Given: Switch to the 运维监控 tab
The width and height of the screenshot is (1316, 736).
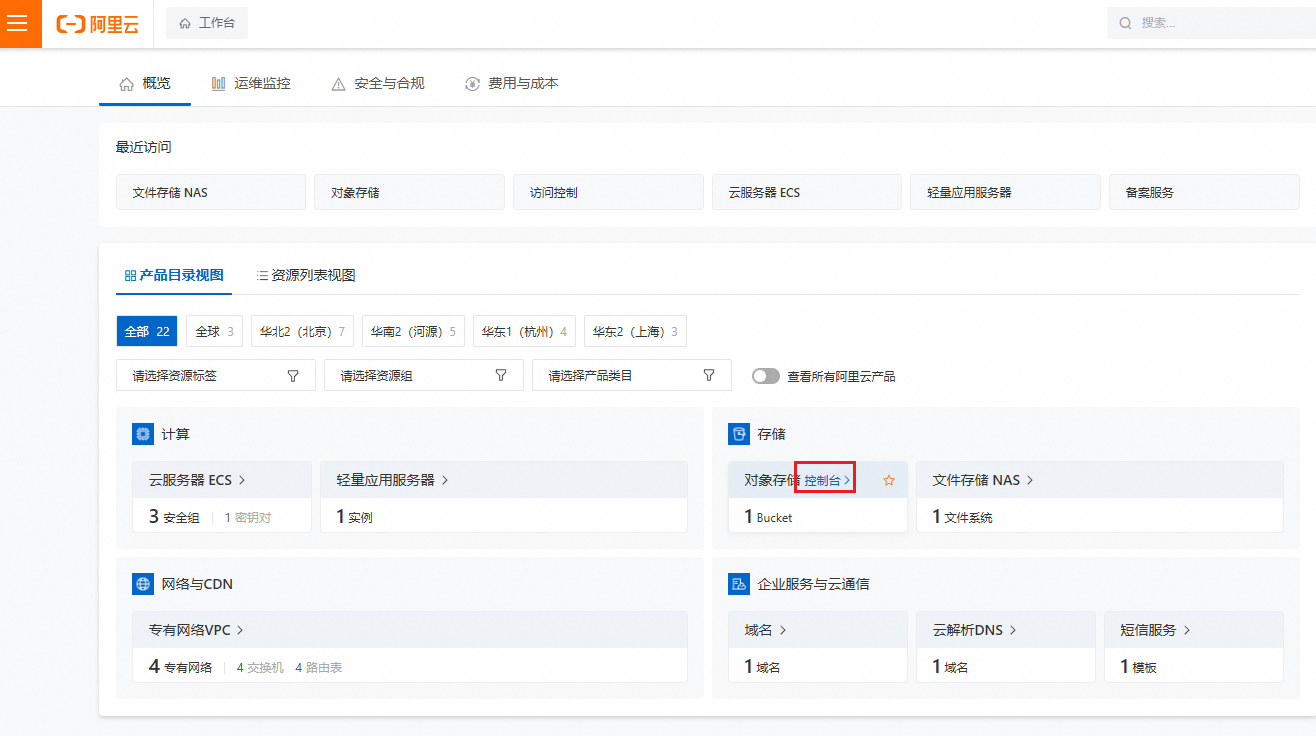Looking at the screenshot, I should (251, 84).
